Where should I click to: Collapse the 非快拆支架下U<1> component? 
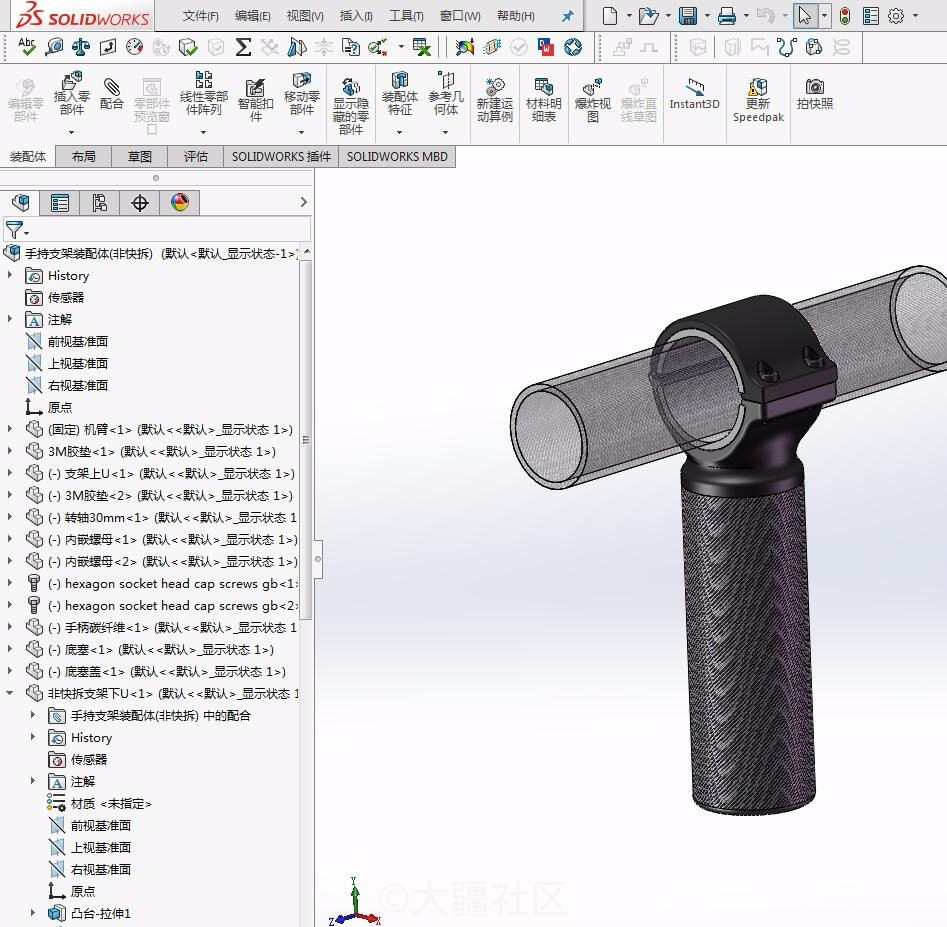[10, 693]
